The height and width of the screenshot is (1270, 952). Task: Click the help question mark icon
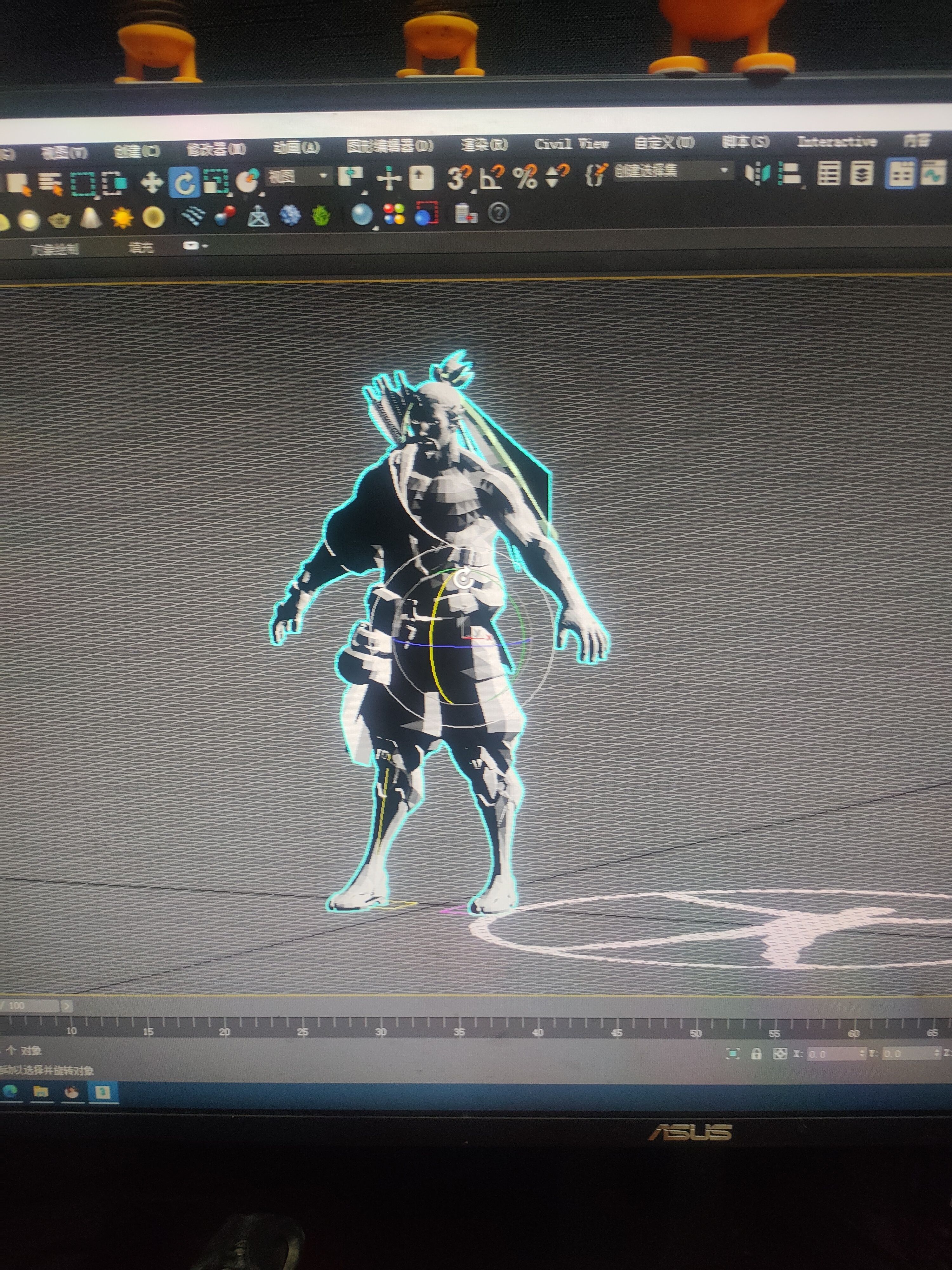click(x=498, y=213)
